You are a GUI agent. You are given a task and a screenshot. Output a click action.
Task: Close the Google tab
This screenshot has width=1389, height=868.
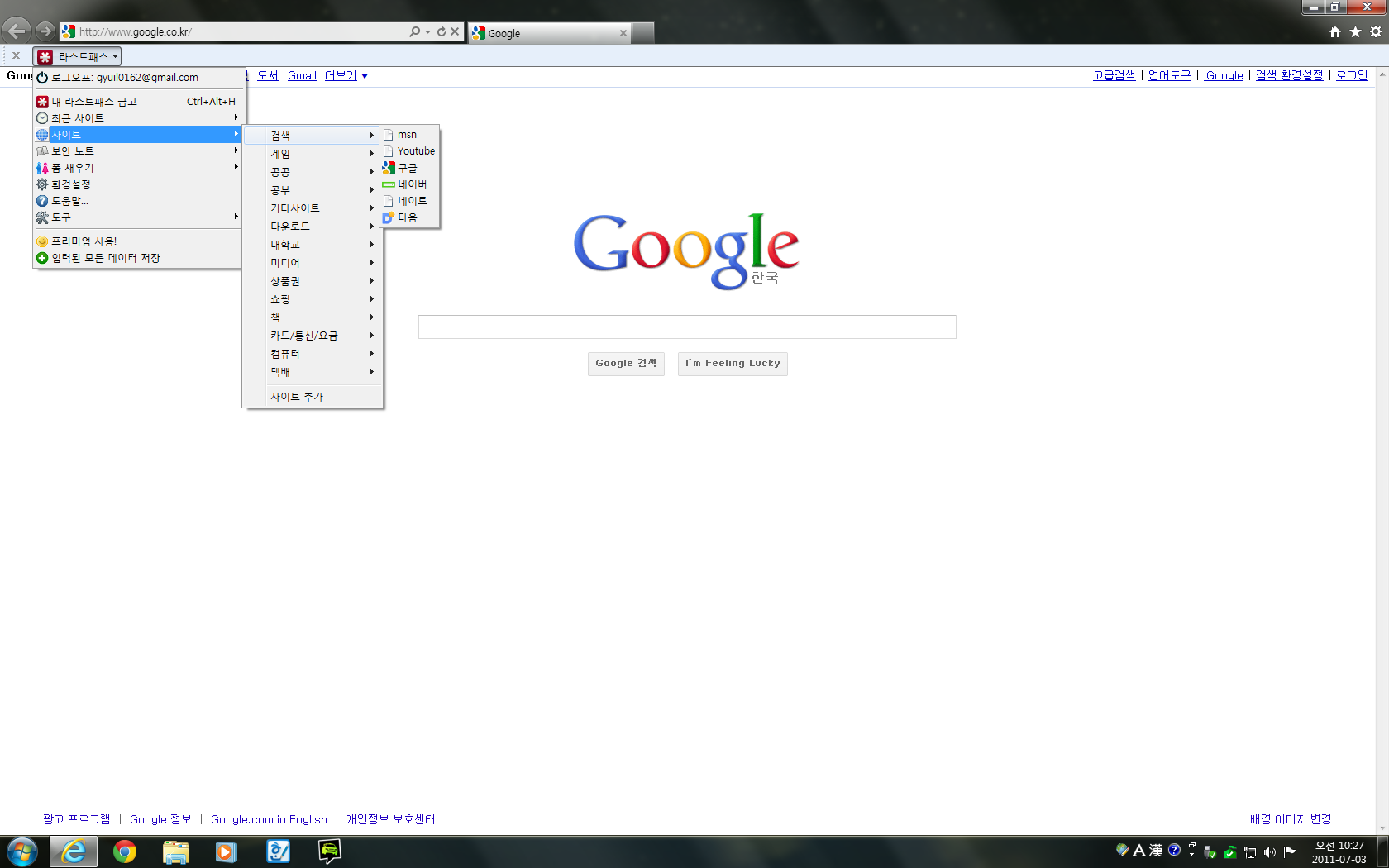623,33
